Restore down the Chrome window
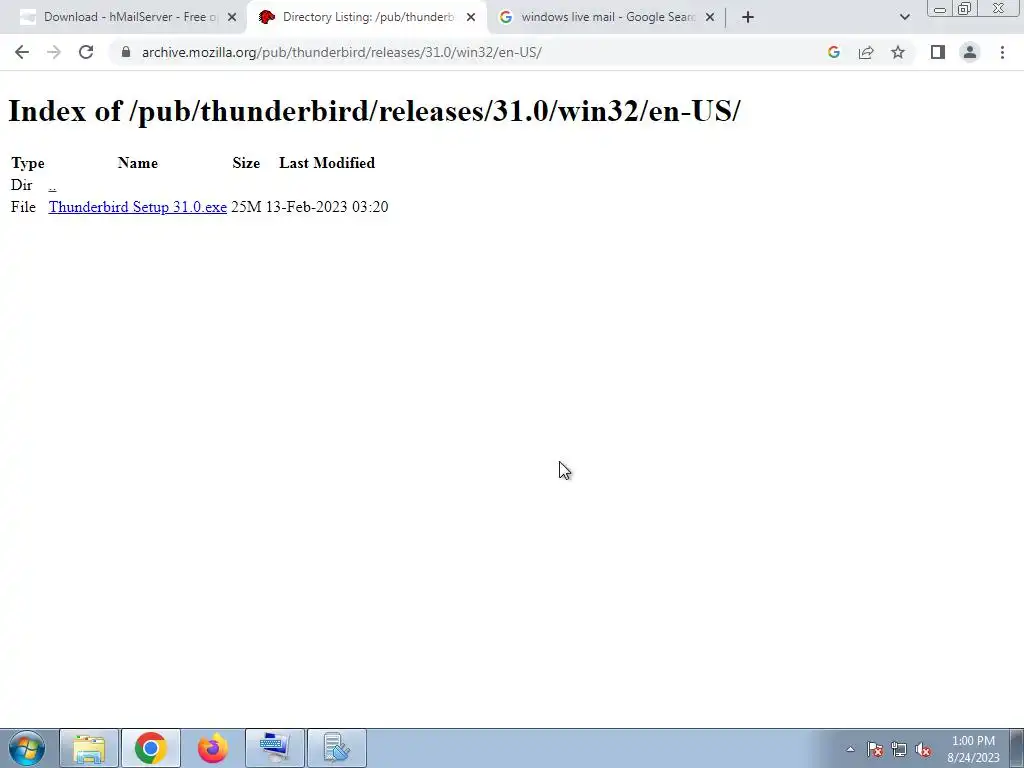 [965, 8]
